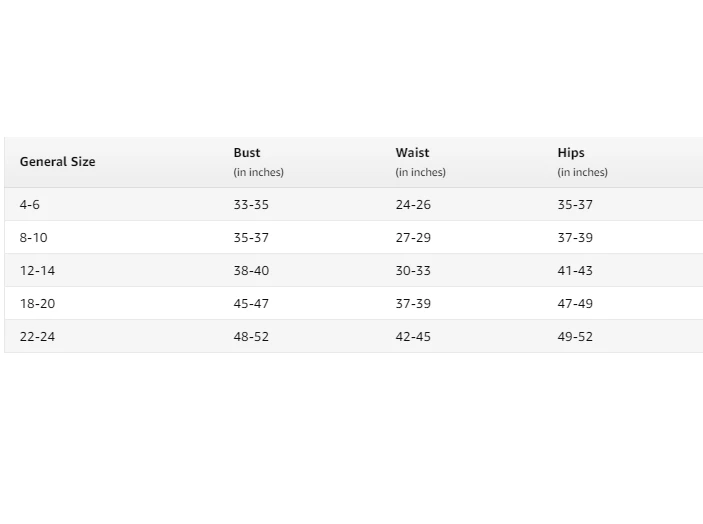Click the 41-43 hips measurement
The image size is (703, 524).
[575, 271]
